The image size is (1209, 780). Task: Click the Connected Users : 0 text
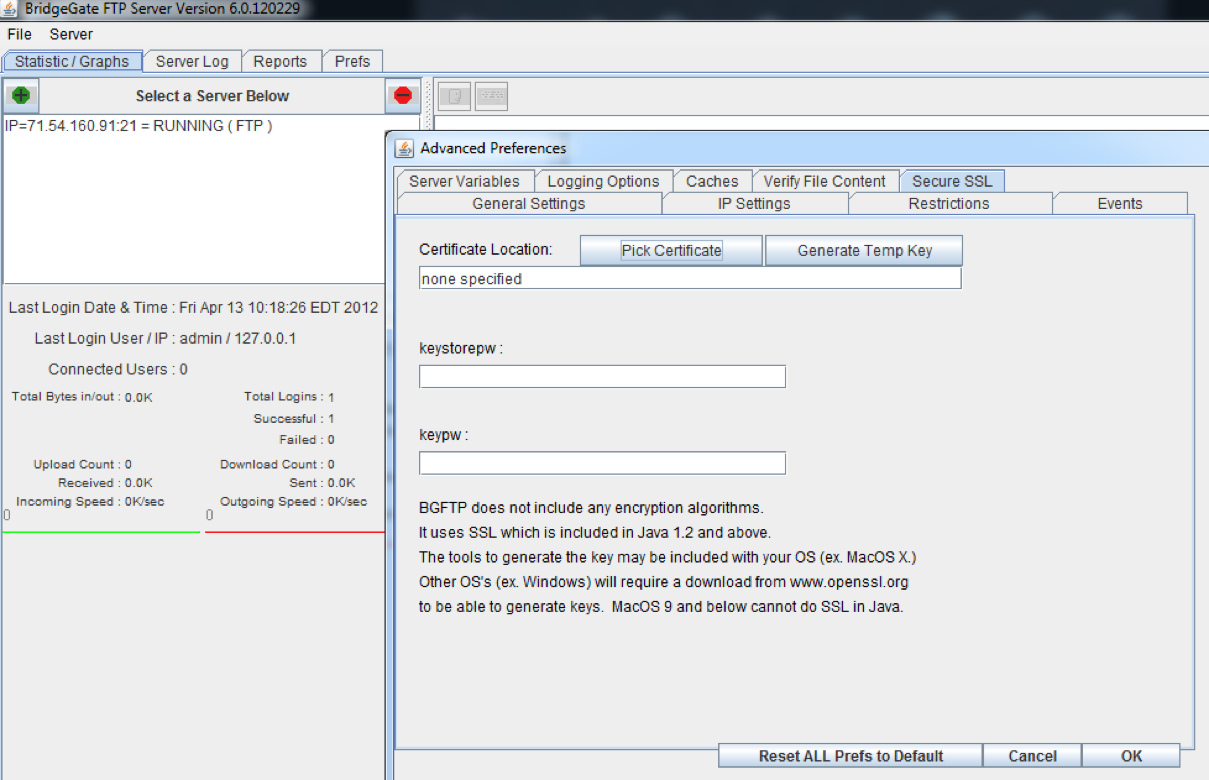pyautogui.click(x=118, y=369)
